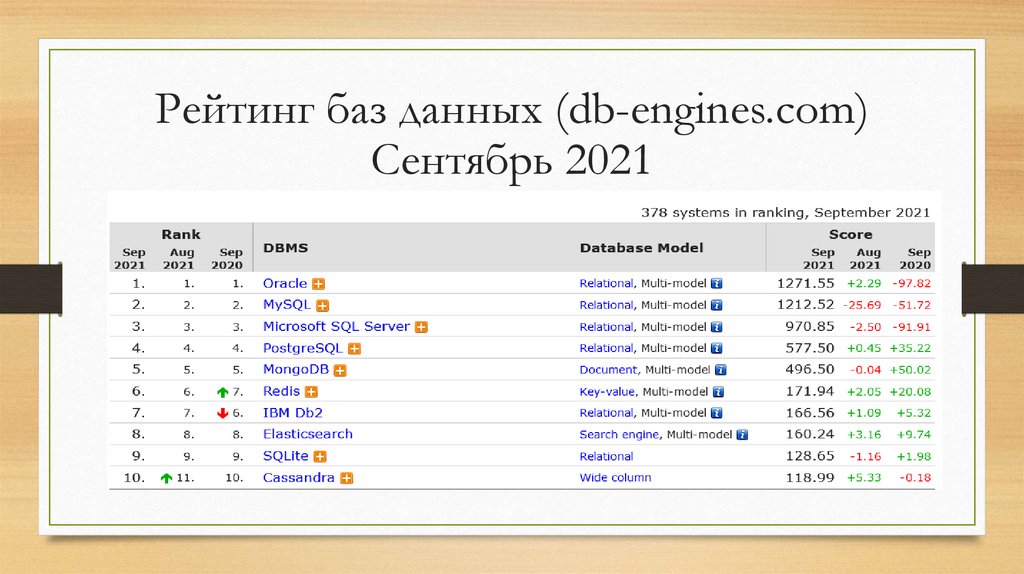1024x574 pixels.
Task: Open the Elasticsearch link
Action: [x=308, y=434]
